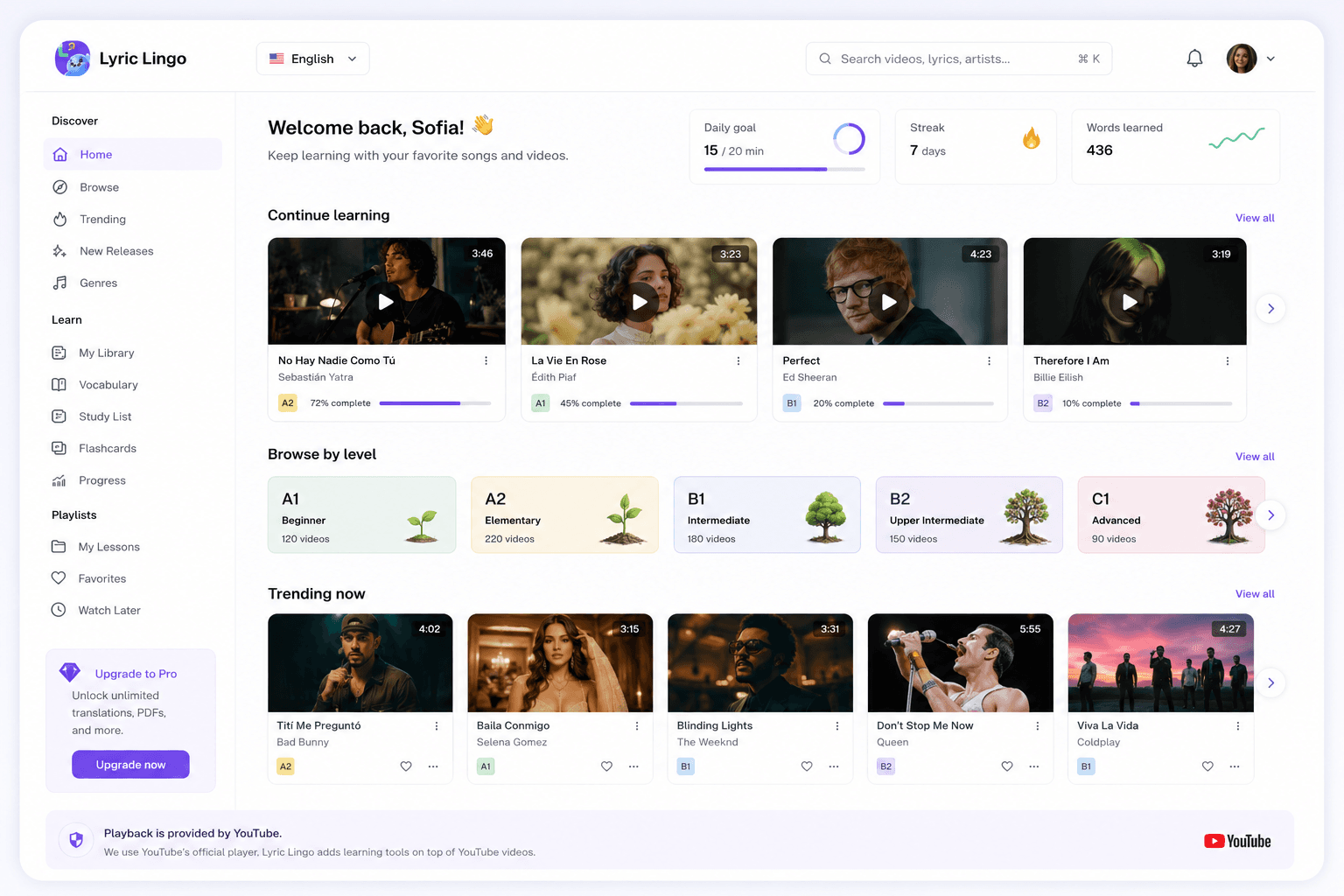Open the notifications bell

[x=1194, y=59]
